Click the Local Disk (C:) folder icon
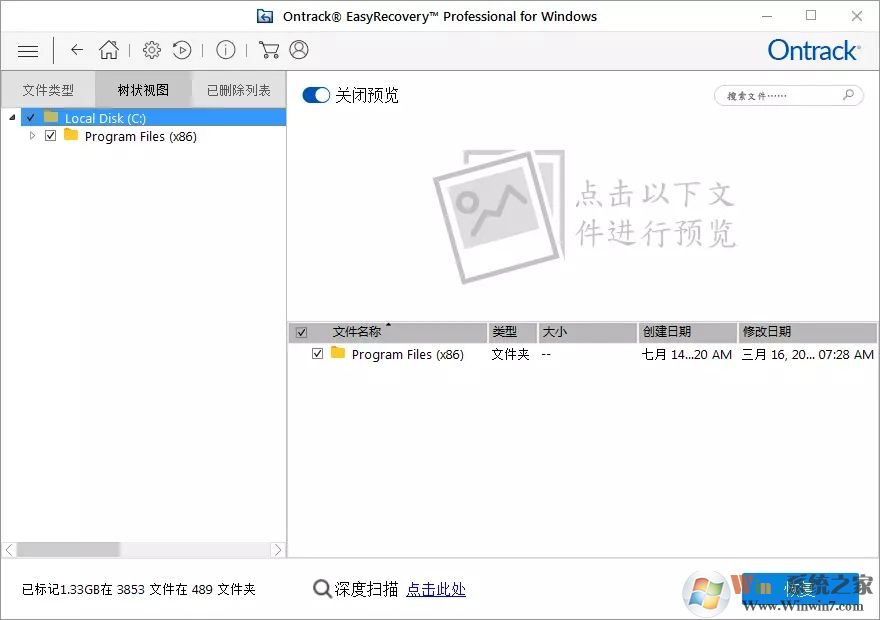Viewport: 880px width, 620px height. pos(51,117)
